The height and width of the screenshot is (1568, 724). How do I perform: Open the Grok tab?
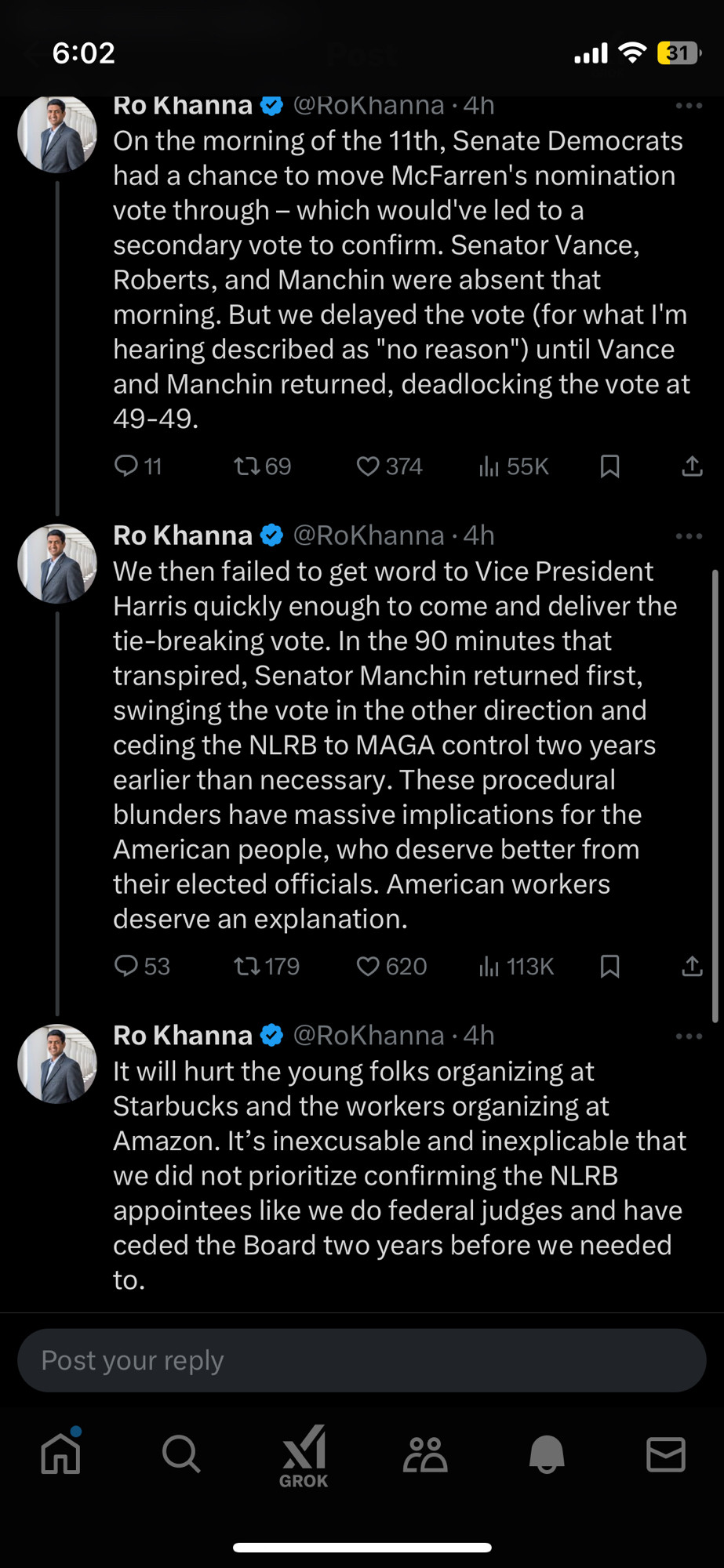[304, 1457]
